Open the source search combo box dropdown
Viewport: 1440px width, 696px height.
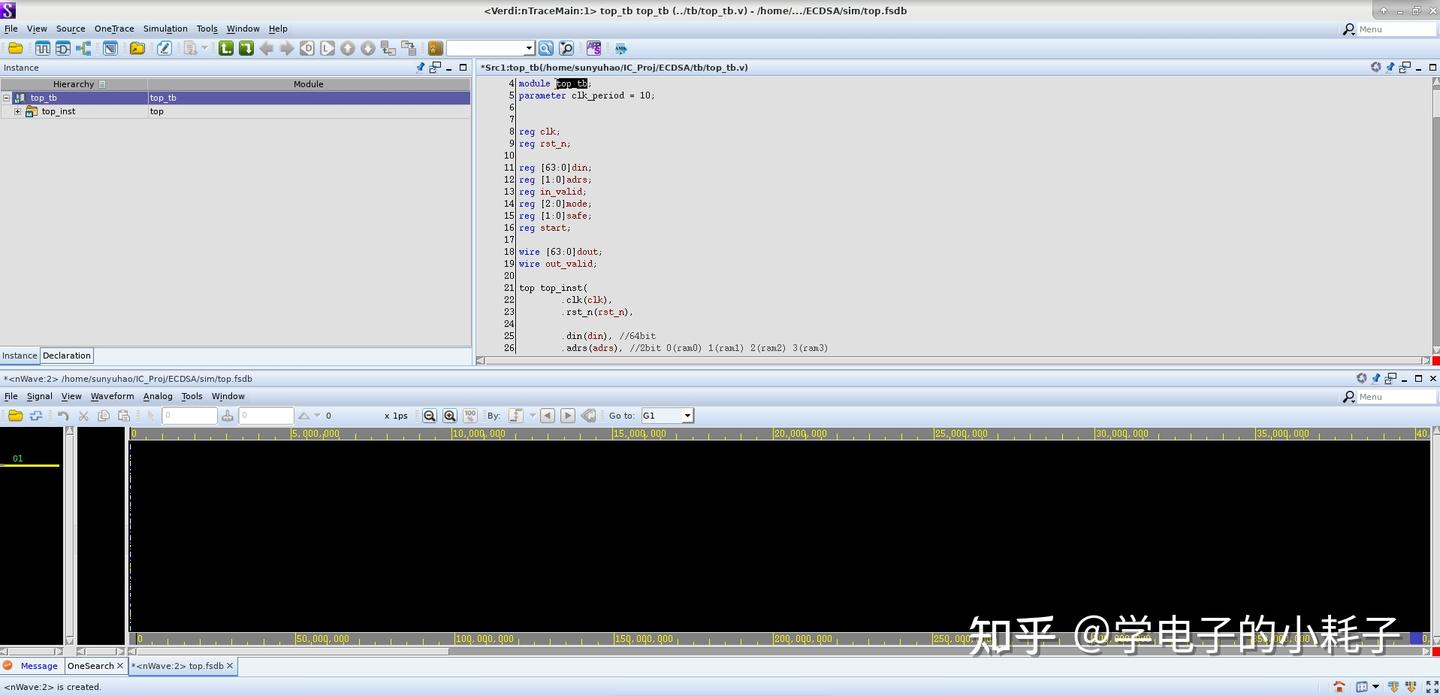pyautogui.click(x=529, y=48)
